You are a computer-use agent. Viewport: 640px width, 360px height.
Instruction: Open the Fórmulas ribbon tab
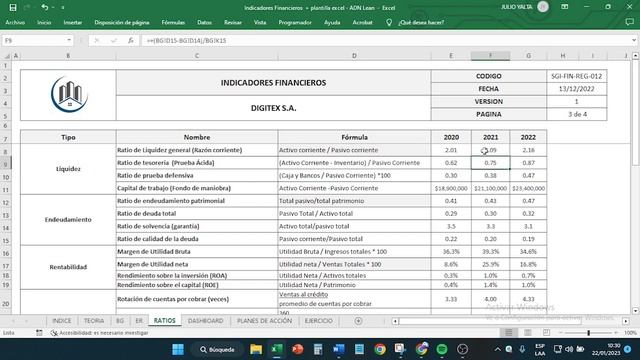173,22
